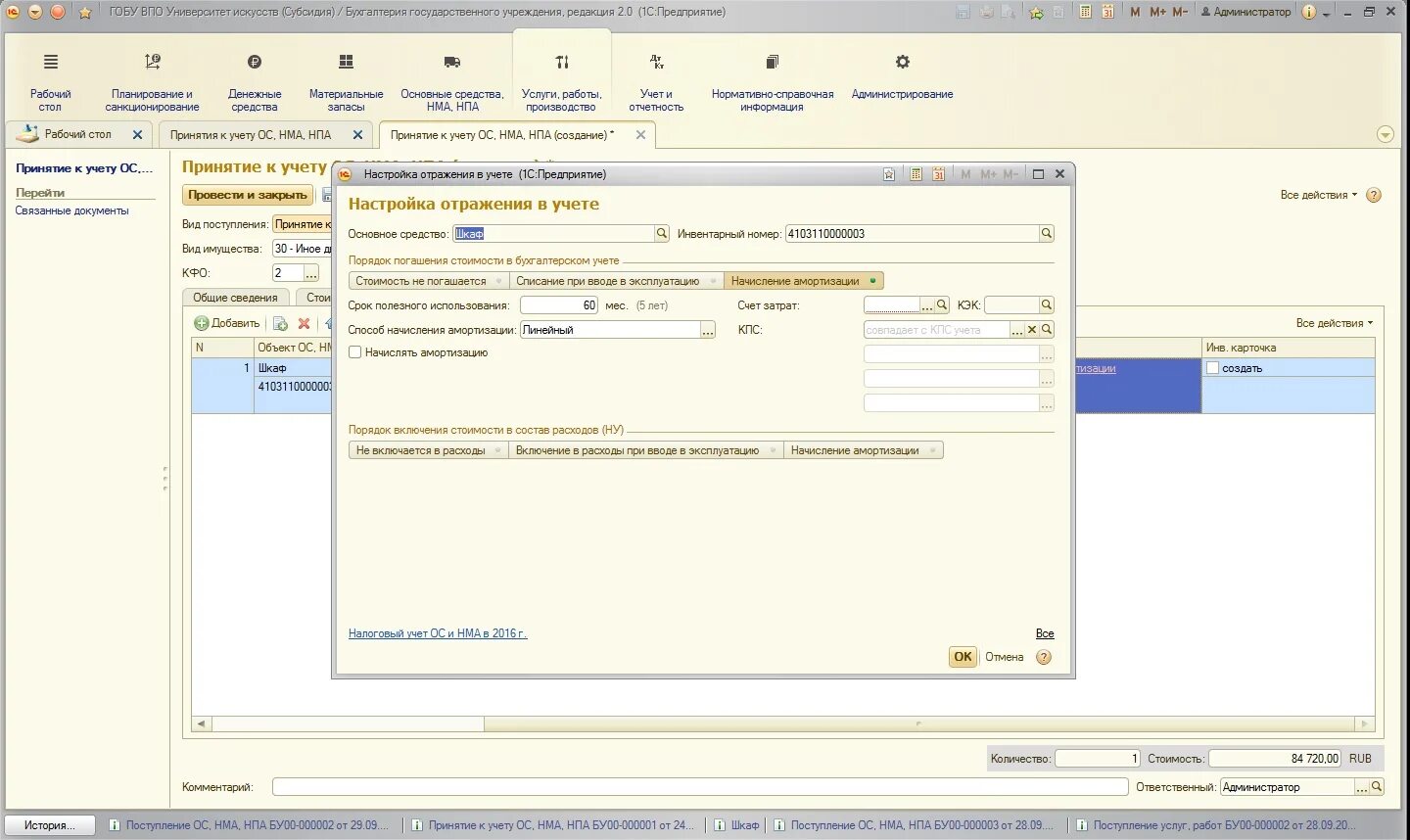Viewport: 1410px width, 840px height.
Task: Click the search icon of the КПС field
Action: [x=1047, y=330]
